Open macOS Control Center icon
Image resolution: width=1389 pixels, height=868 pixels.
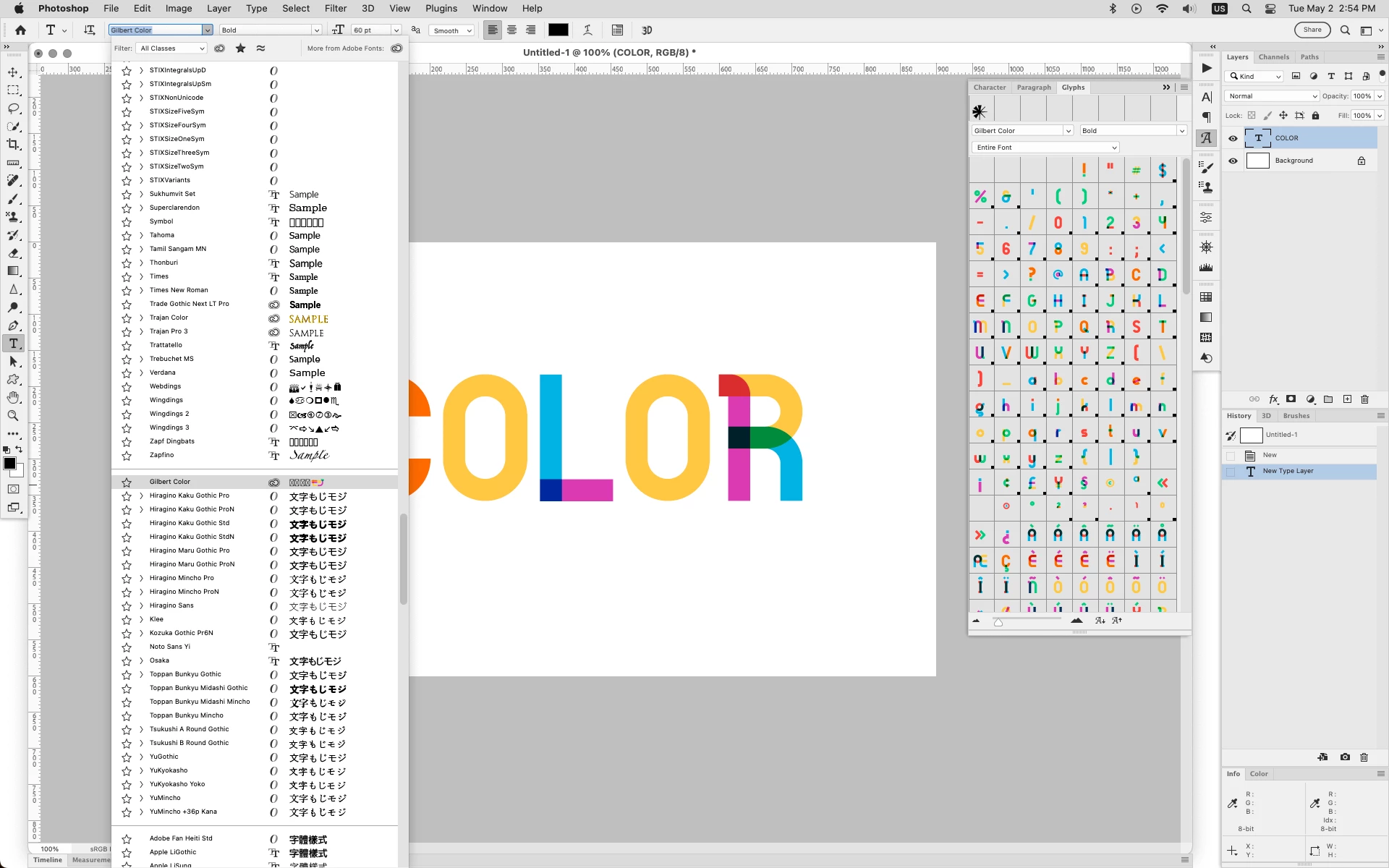[x=1270, y=9]
